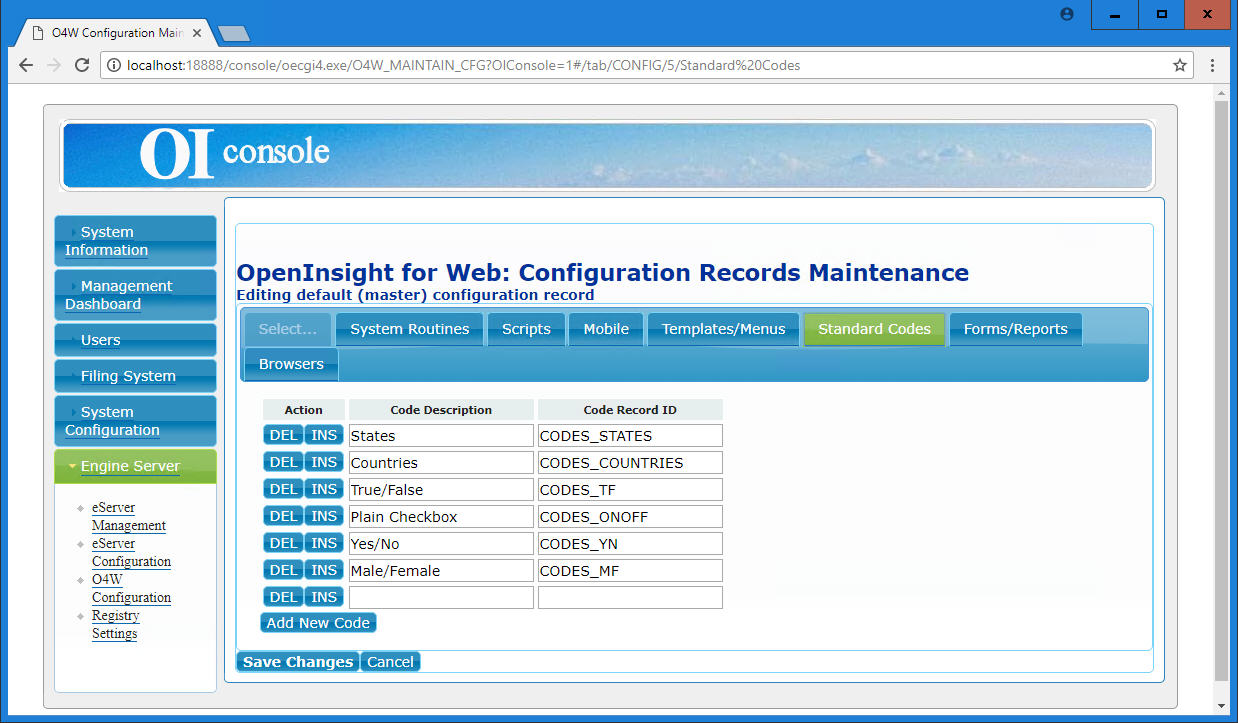Click the empty Code Record ID field

[630, 598]
